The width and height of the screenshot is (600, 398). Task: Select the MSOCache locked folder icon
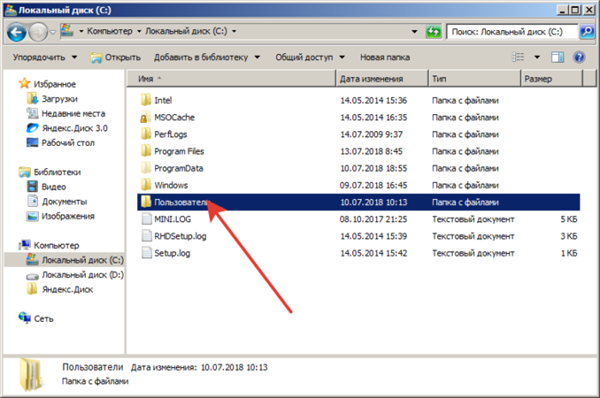point(146,117)
